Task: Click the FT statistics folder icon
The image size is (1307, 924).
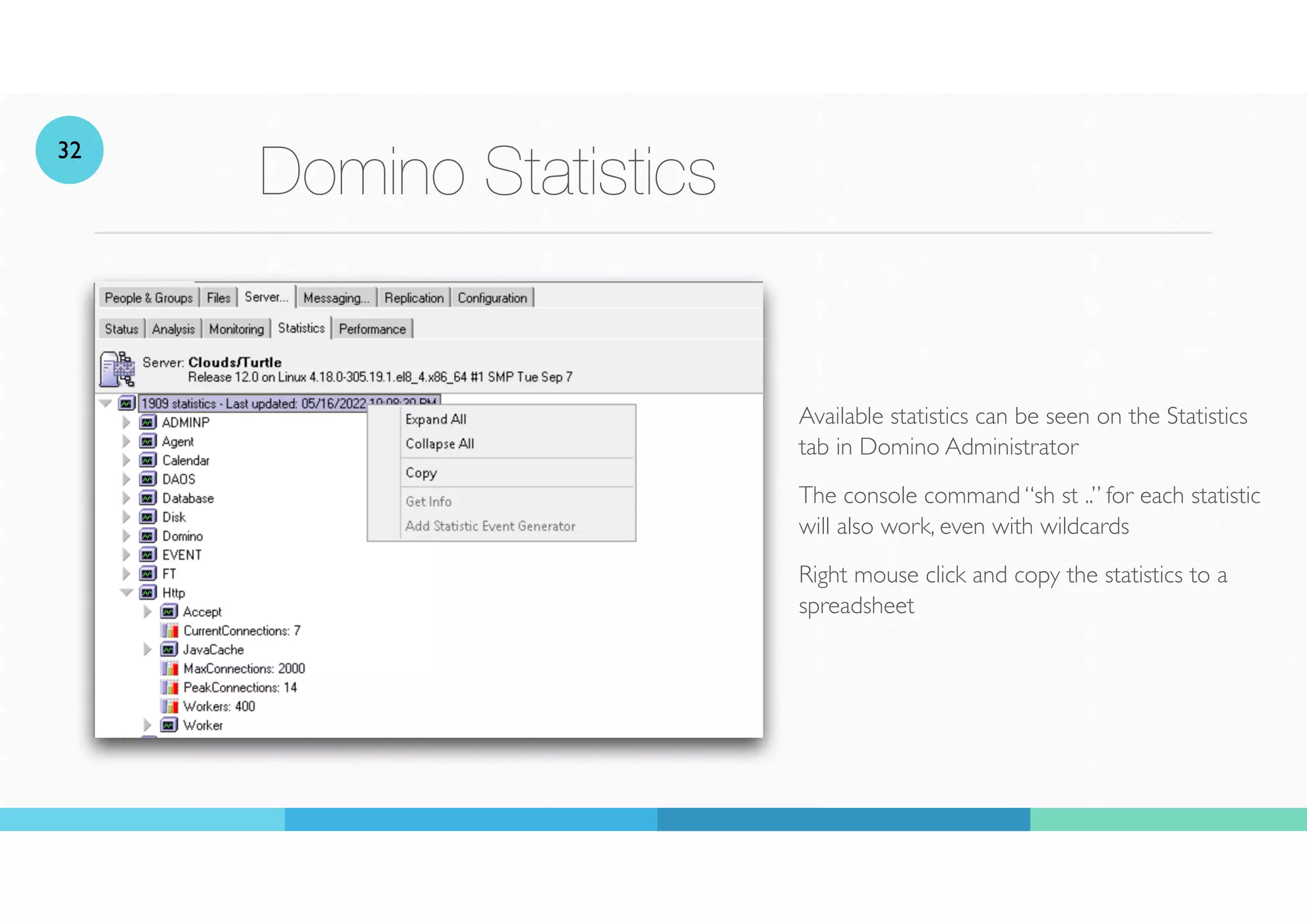Action: 148,574
